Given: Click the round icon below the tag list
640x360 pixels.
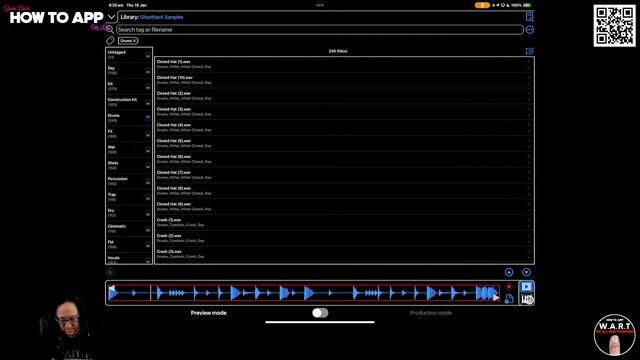Looking at the screenshot, I should pyautogui.click(x=110, y=272).
